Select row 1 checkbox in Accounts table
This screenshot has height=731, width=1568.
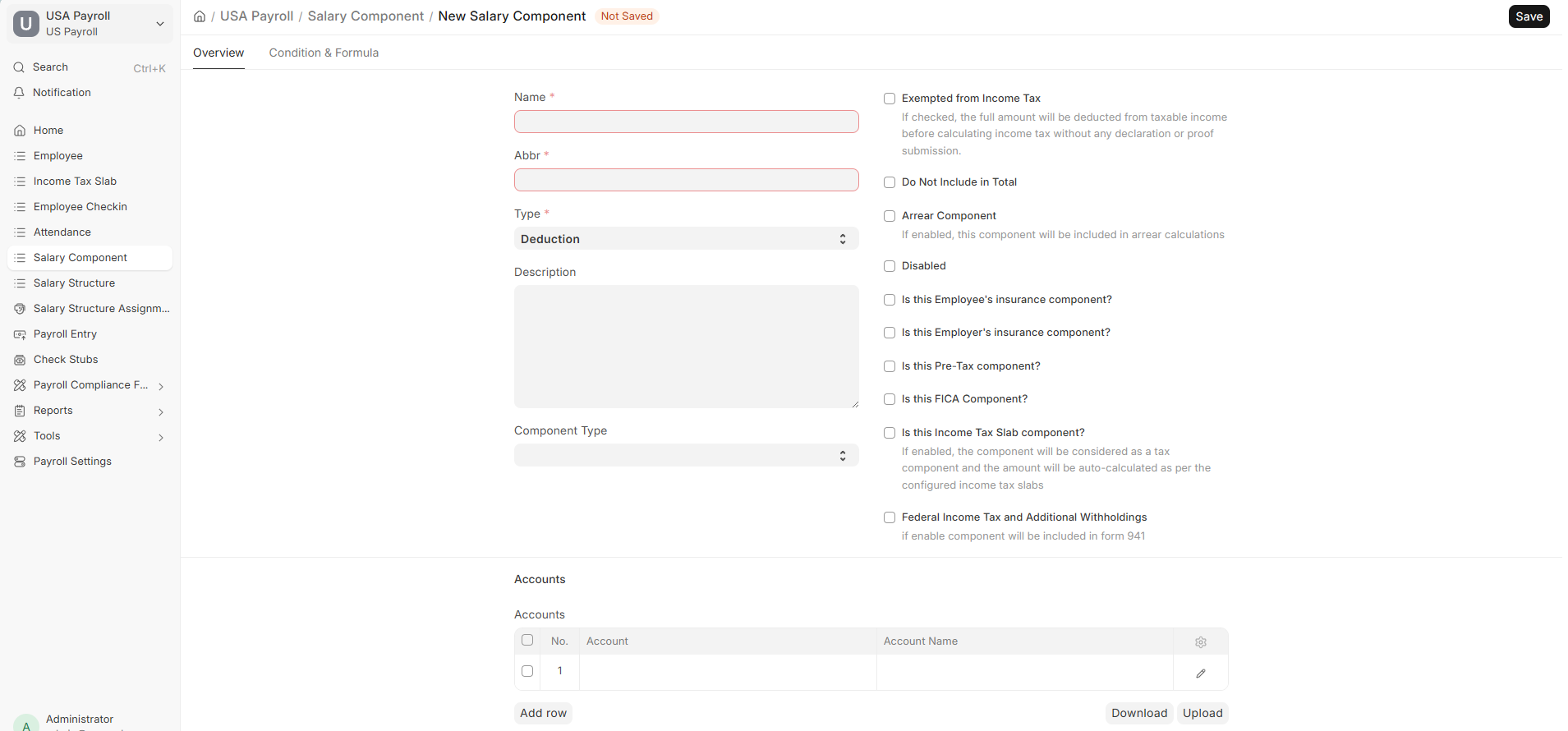(x=527, y=671)
